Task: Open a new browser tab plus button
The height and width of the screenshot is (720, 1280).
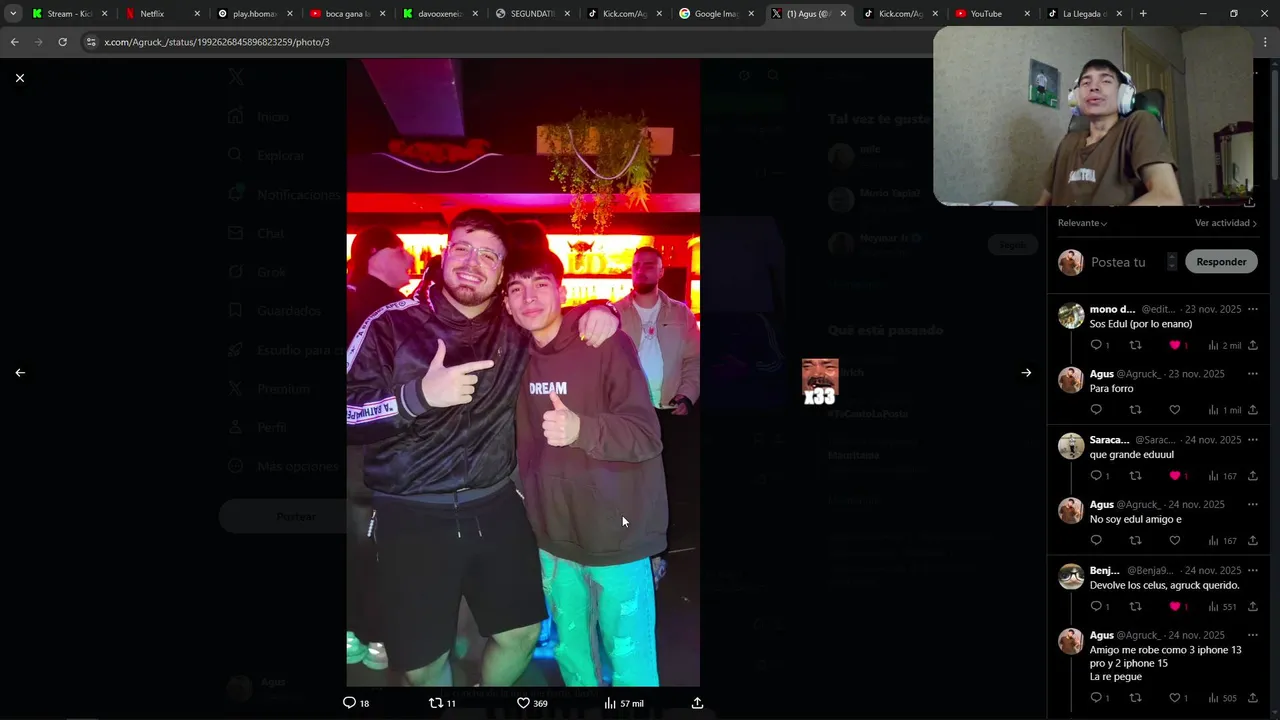Action: point(1143,14)
